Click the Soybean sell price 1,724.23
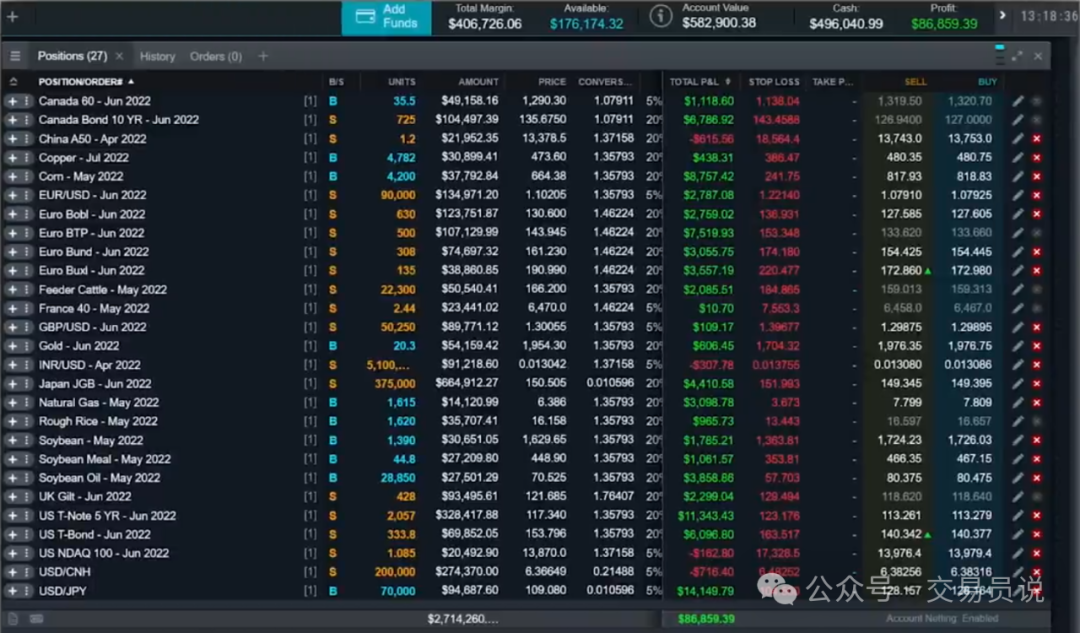This screenshot has height=633, width=1080. pos(899,440)
